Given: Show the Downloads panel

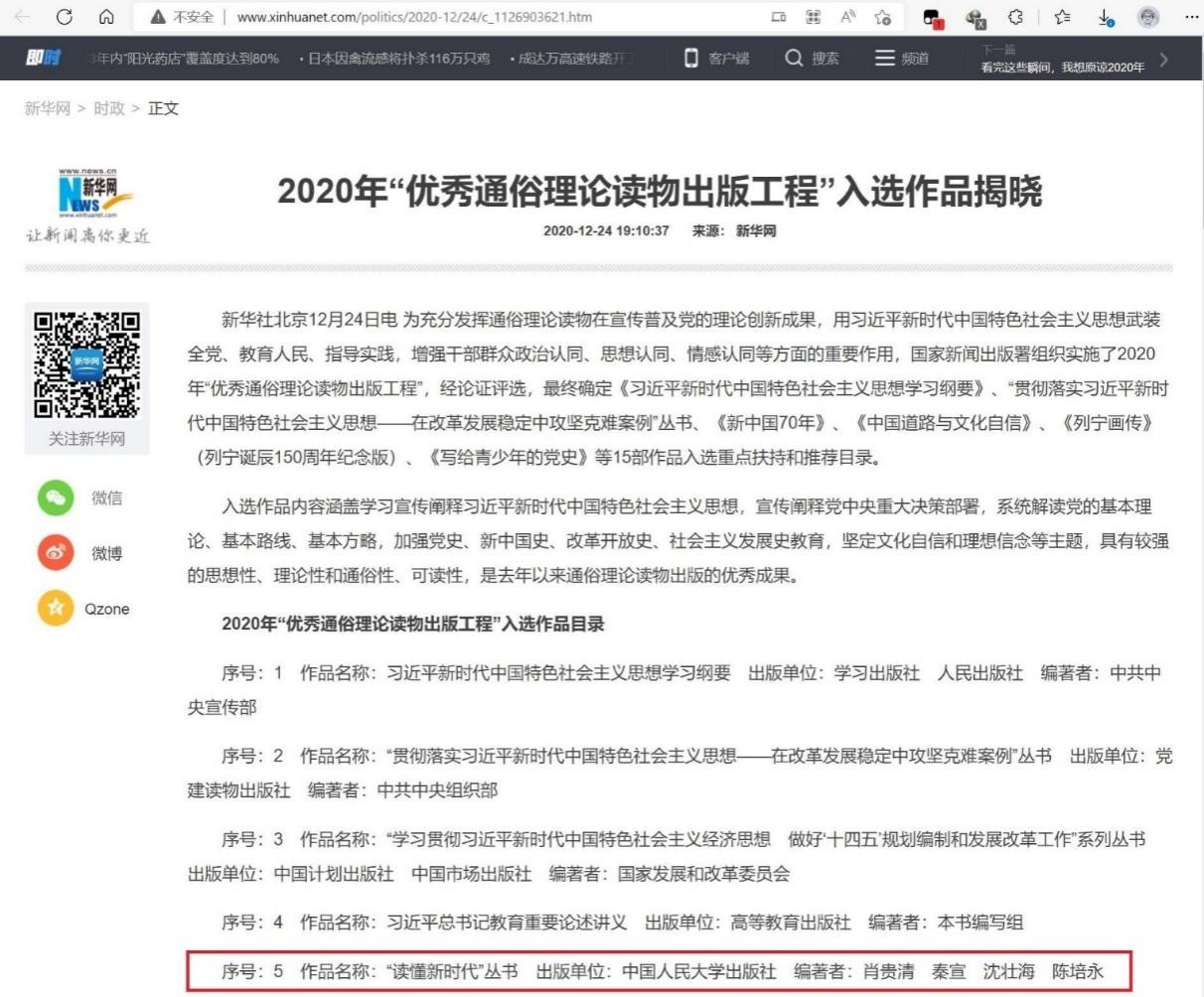Looking at the screenshot, I should pos(1107,18).
